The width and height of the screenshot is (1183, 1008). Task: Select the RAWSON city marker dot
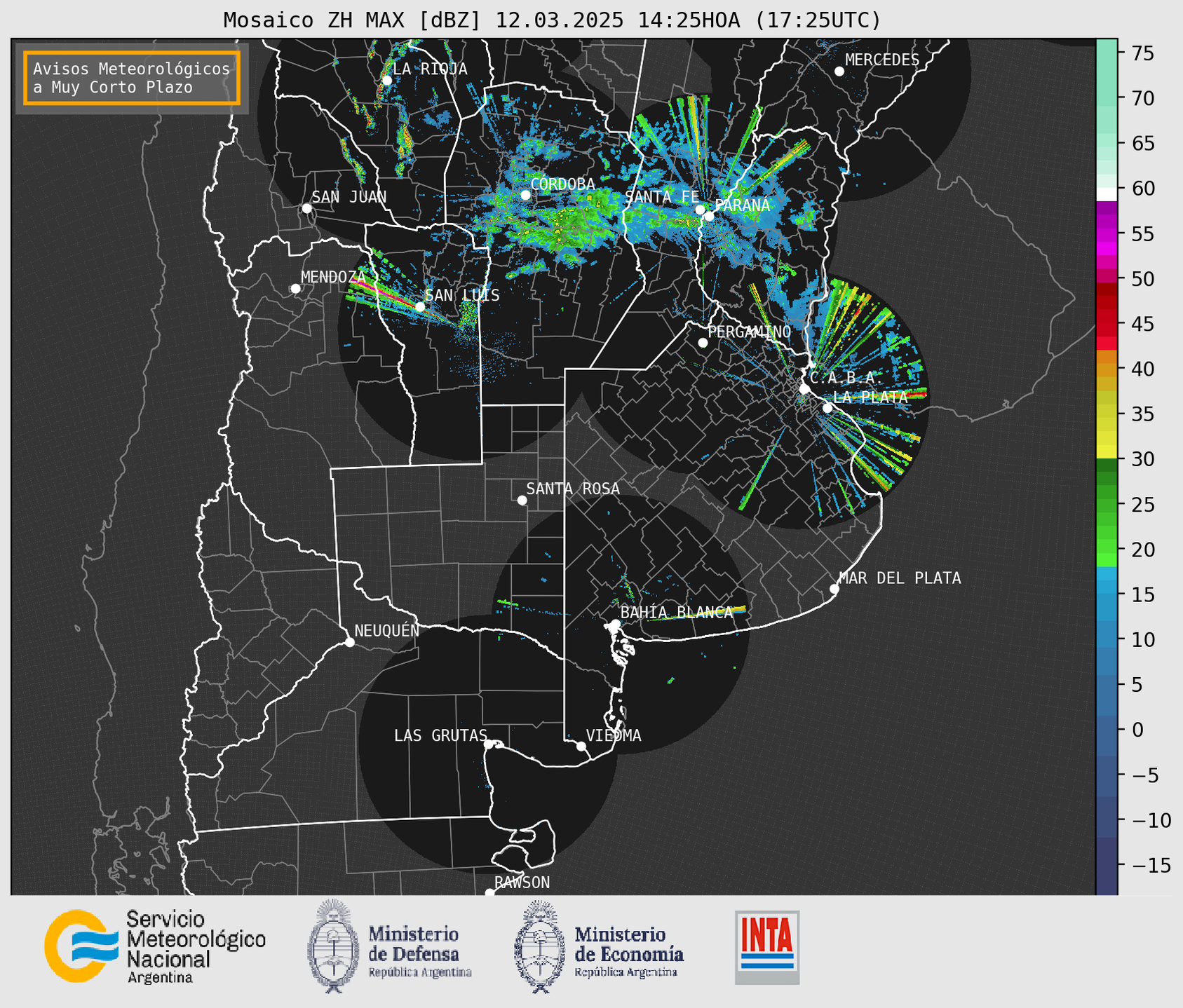point(489,893)
